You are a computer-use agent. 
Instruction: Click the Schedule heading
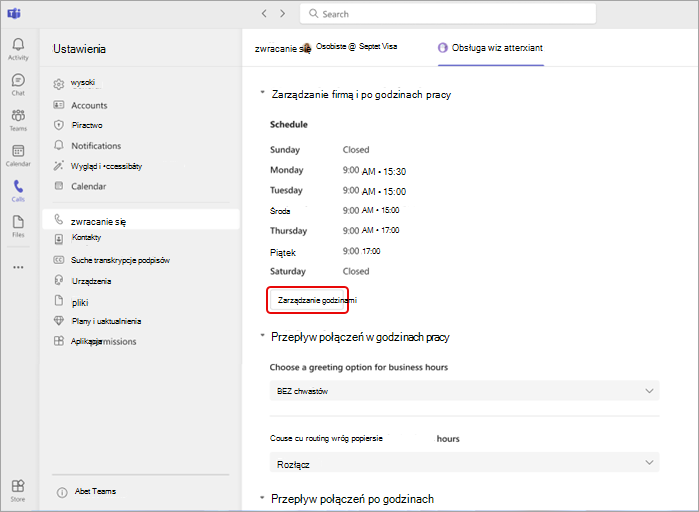(289, 124)
